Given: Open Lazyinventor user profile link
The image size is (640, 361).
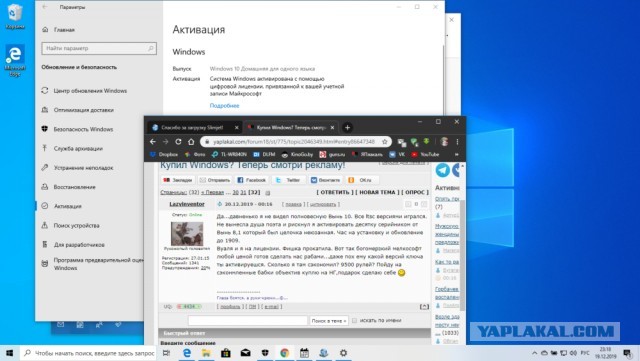Looking at the screenshot, I should click(x=187, y=204).
